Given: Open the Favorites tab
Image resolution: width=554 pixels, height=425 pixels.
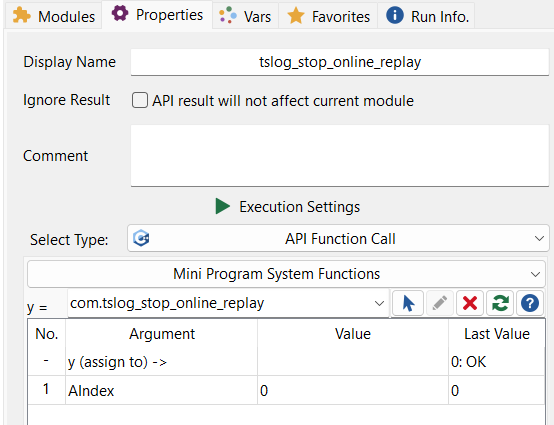Looking at the screenshot, I should coord(328,16).
